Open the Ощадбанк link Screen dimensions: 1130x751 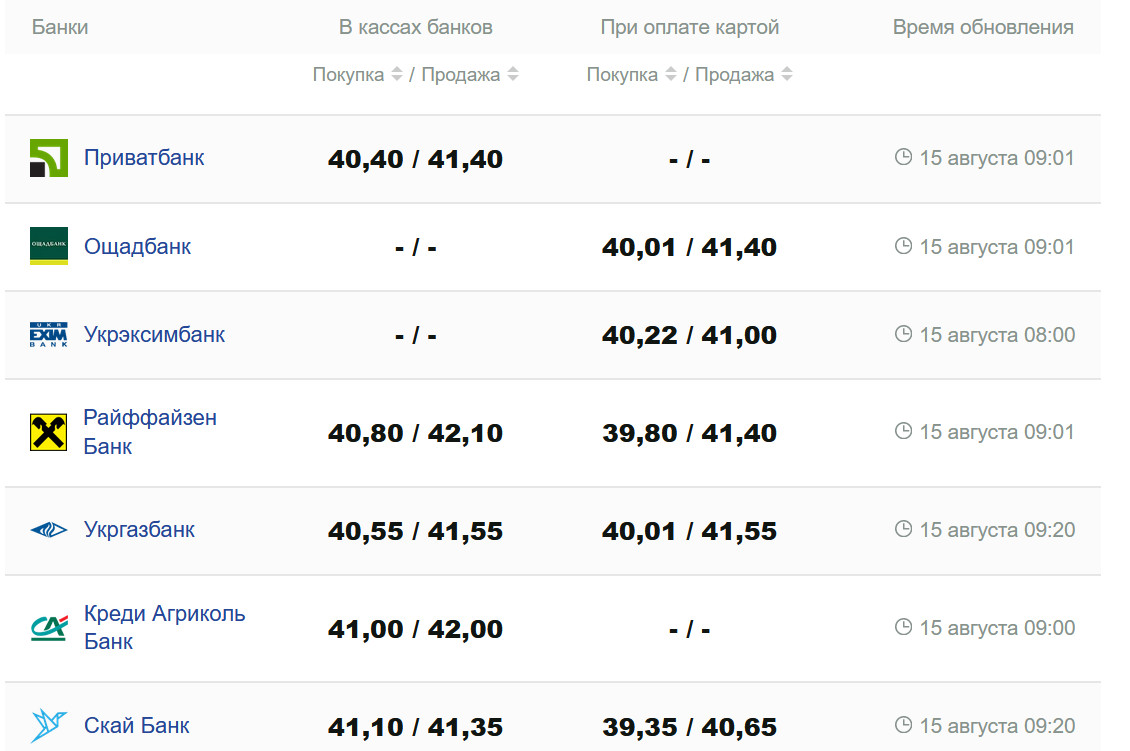pos(137,246)
